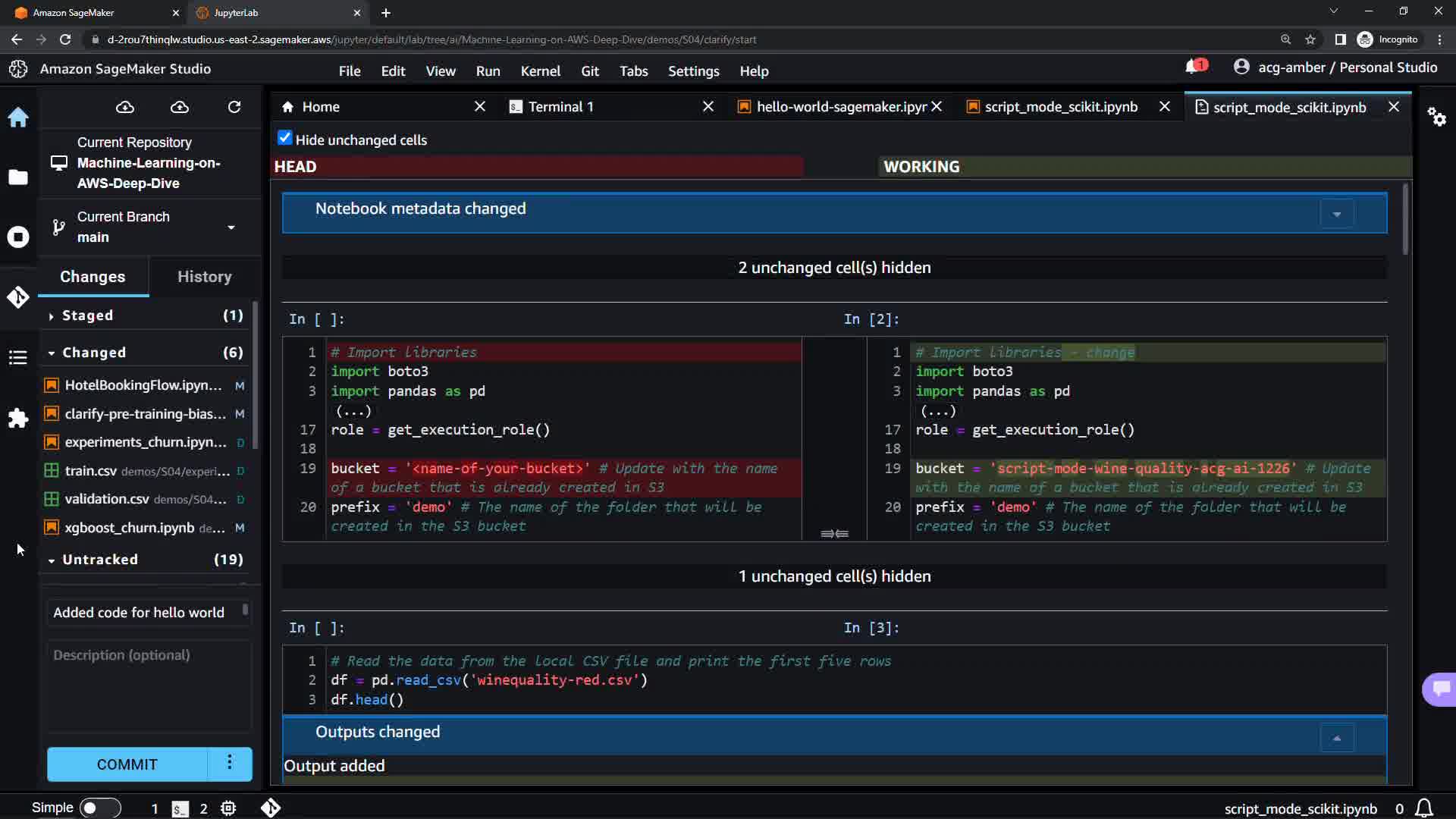Toggle the Simple interface mode switch

click(x=99, y=808)
